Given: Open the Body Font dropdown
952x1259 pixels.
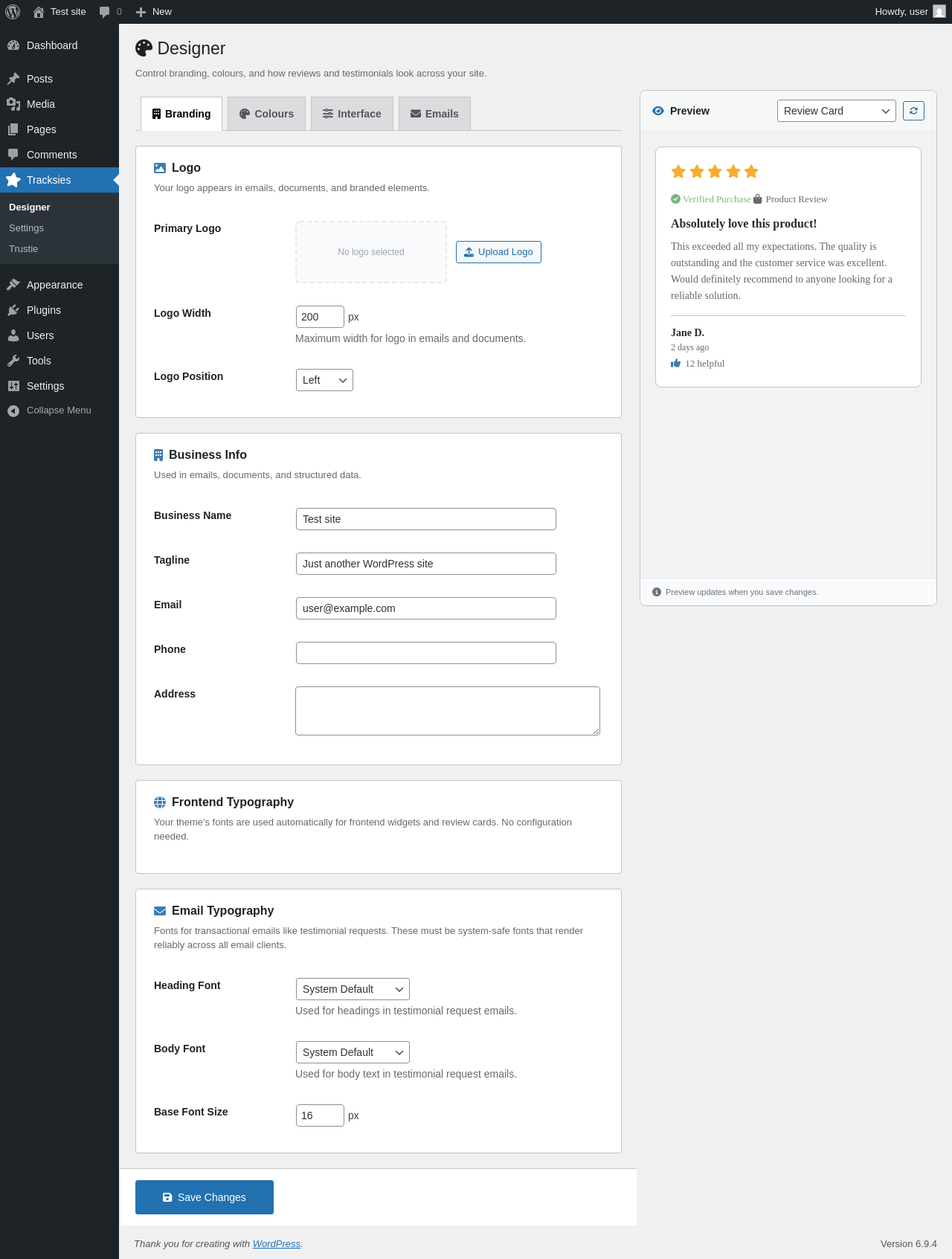Looking at the screenshot, I should 353,1052.
